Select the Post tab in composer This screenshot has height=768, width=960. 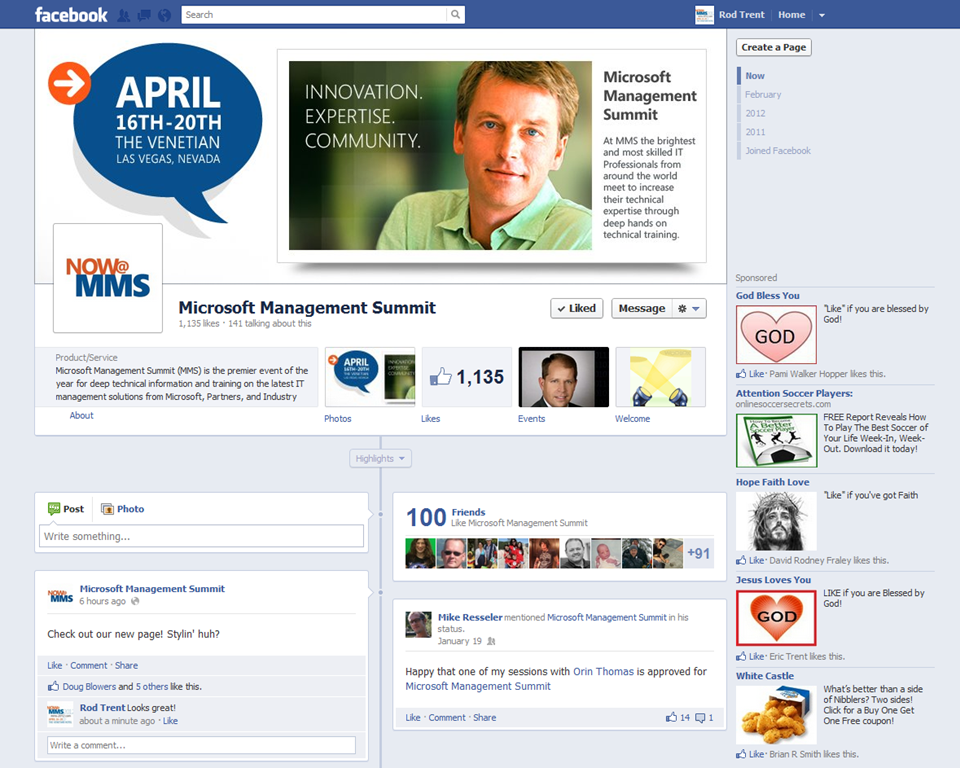[66, 509]
